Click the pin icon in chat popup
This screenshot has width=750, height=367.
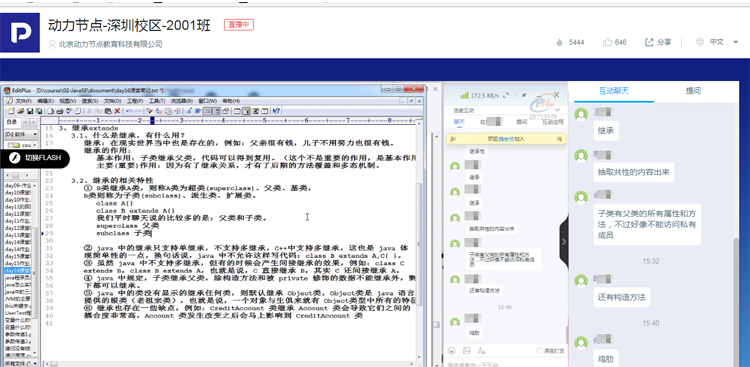[x=524, y=96]
